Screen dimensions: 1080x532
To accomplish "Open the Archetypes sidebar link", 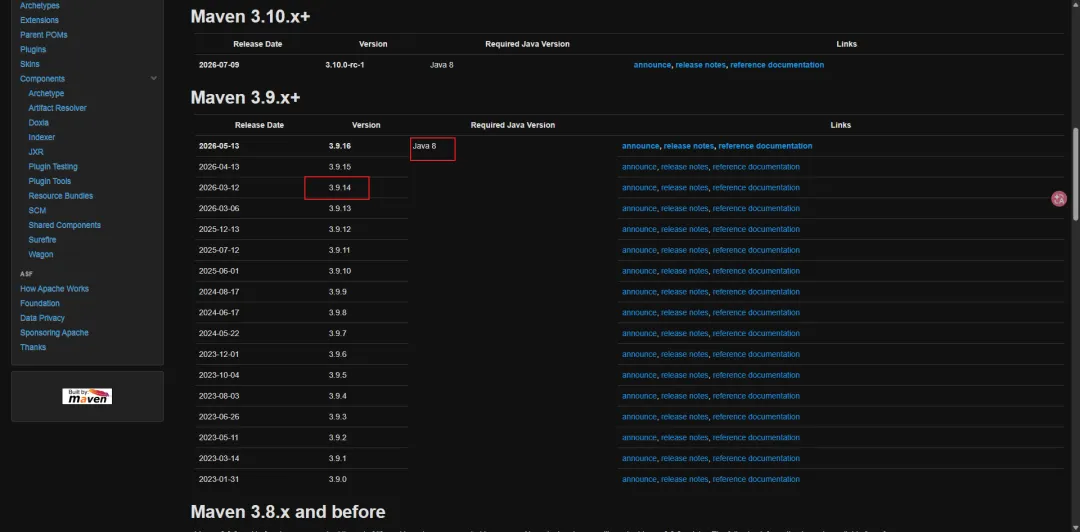I will click(x=39, y=6).
